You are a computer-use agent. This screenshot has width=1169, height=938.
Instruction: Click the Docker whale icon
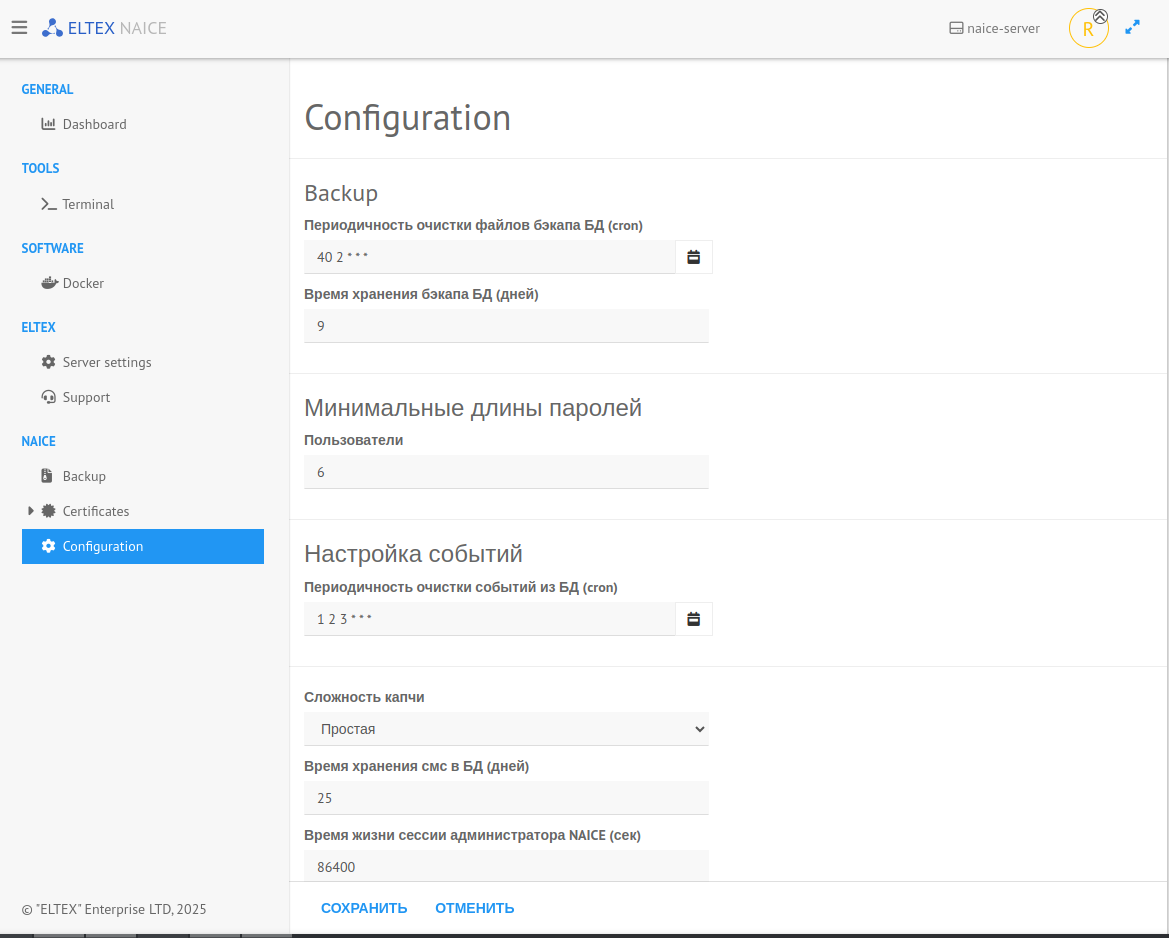coord(49,283)
